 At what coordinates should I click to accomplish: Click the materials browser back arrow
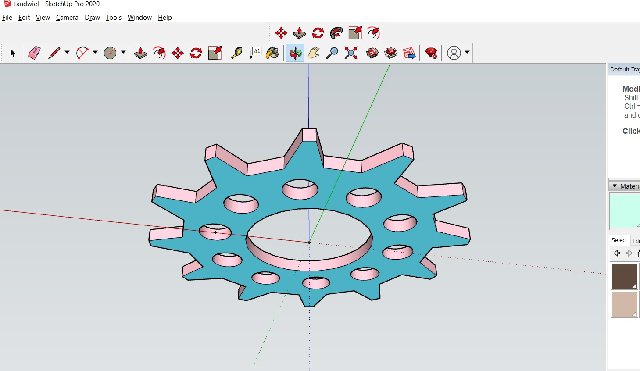617,253
